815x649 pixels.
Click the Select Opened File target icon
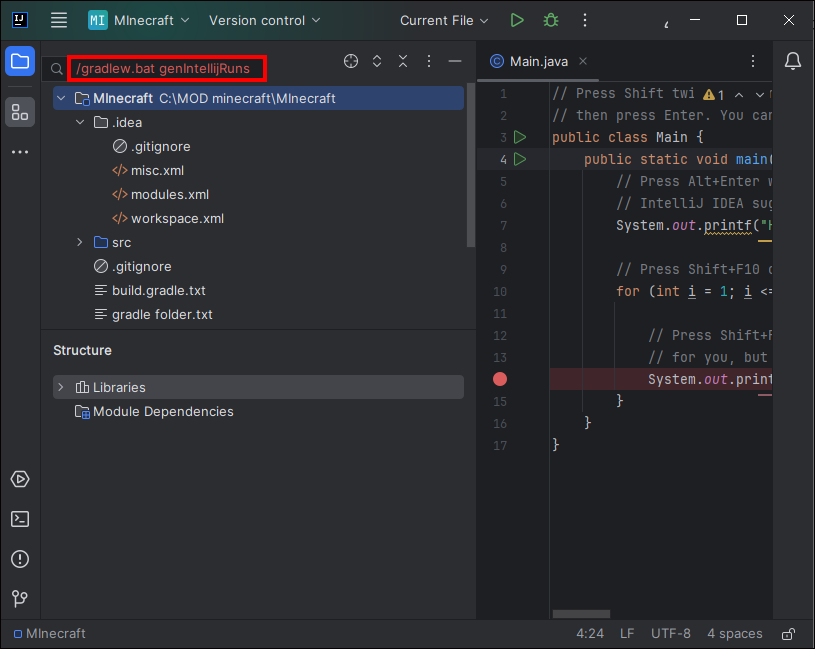[351, 62]
